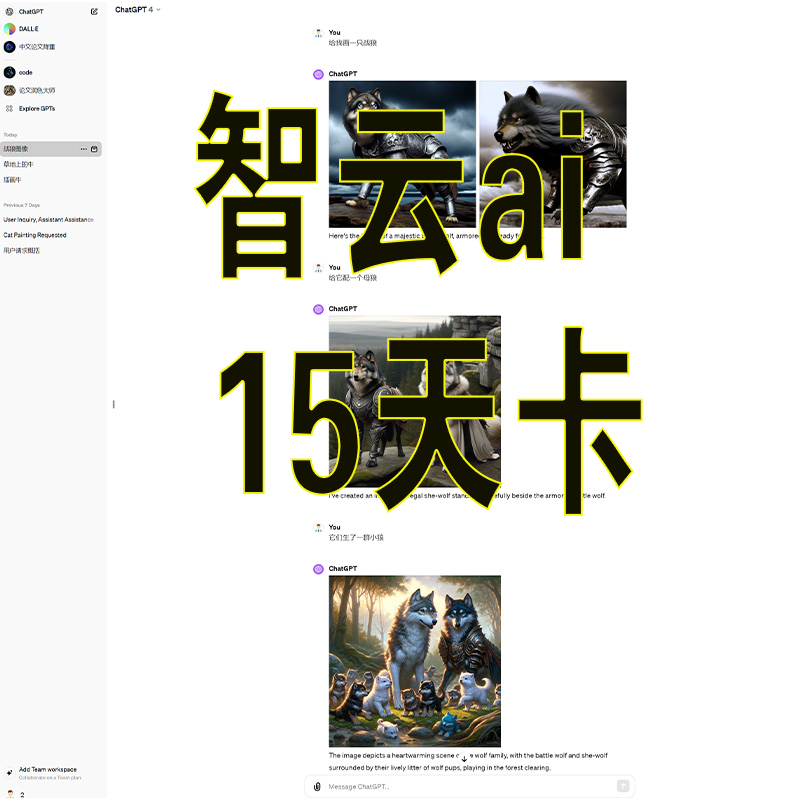Click first ChatGPT response avatar
Viewport: 800px width, 800px height.
[318, 74]
